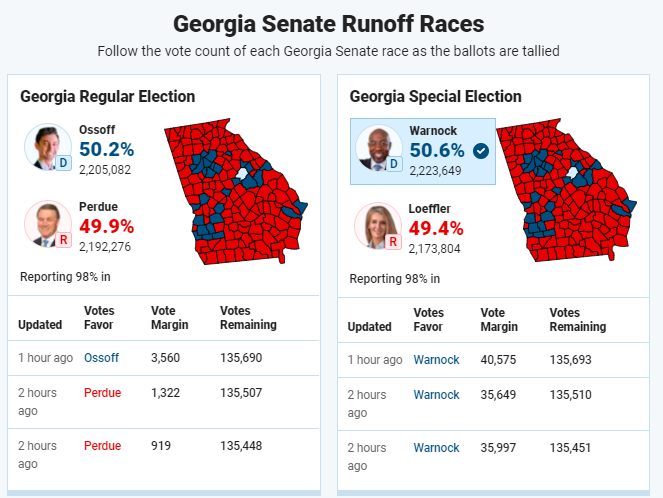The width and height of the screenshot is (663, 498).
Task: Click the Georgia Regular Election heading
Action: [x=107, y=97]
